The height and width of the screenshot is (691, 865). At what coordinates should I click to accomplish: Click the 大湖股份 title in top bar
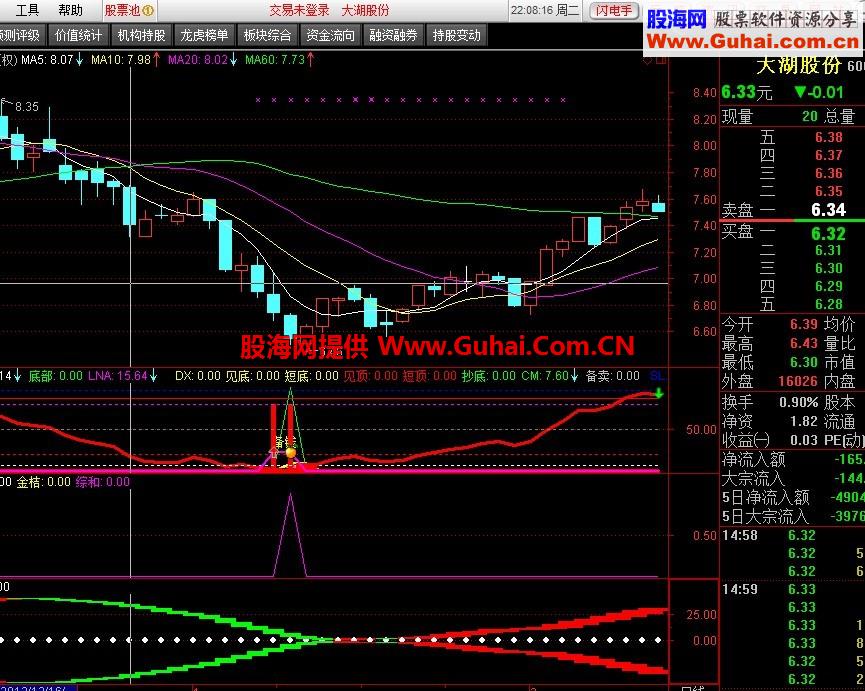click(x=365, y=10)
